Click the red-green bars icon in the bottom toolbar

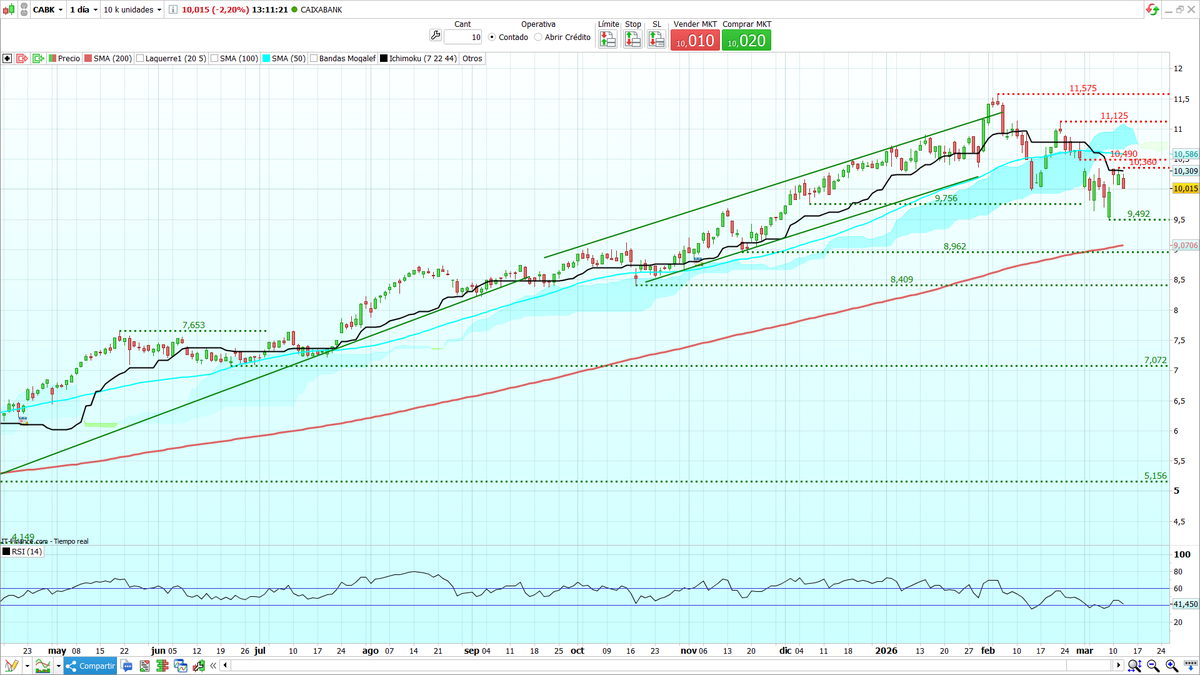(x=162, y=666)
